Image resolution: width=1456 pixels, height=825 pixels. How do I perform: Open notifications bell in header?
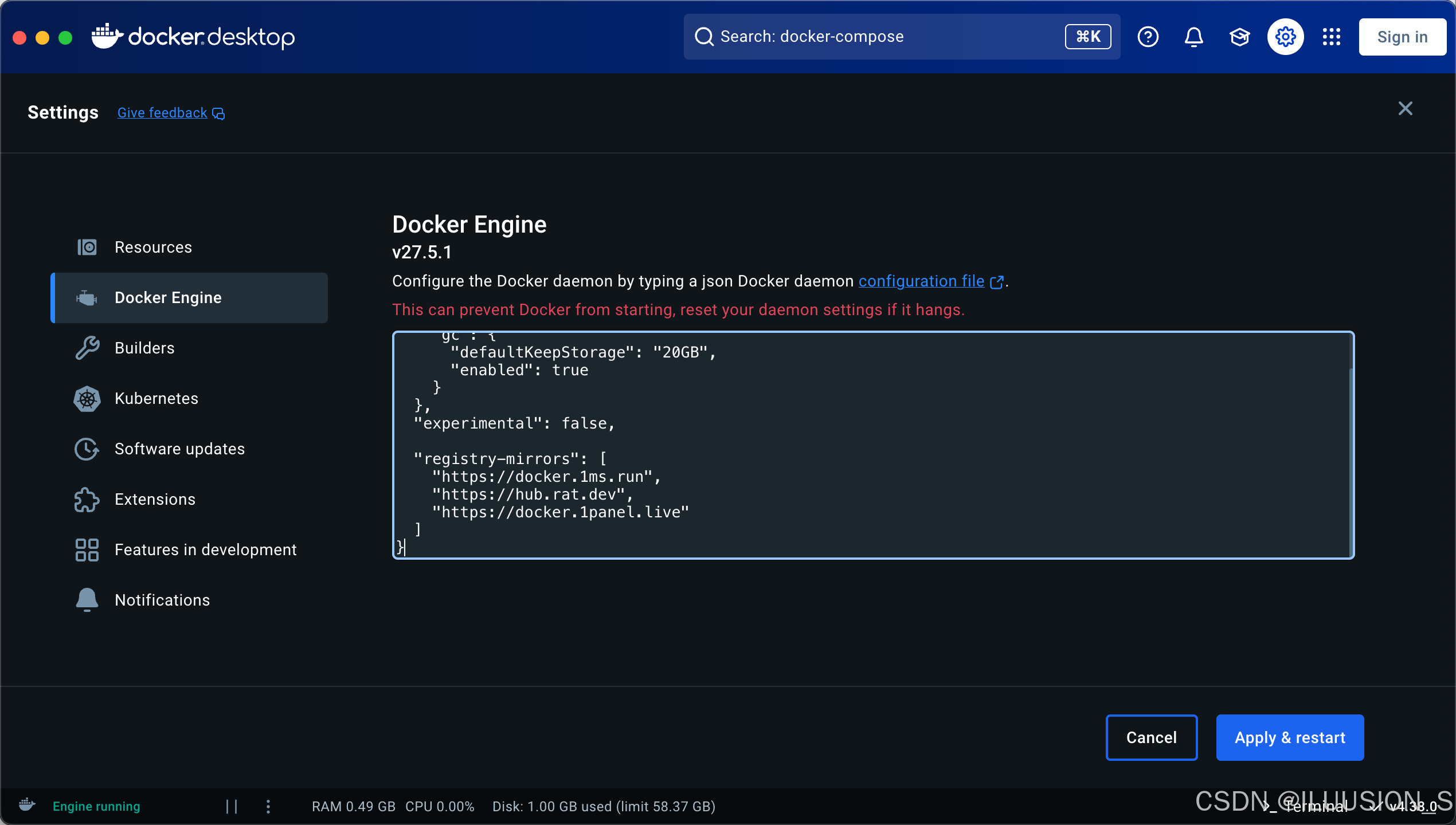(1193, 37)
